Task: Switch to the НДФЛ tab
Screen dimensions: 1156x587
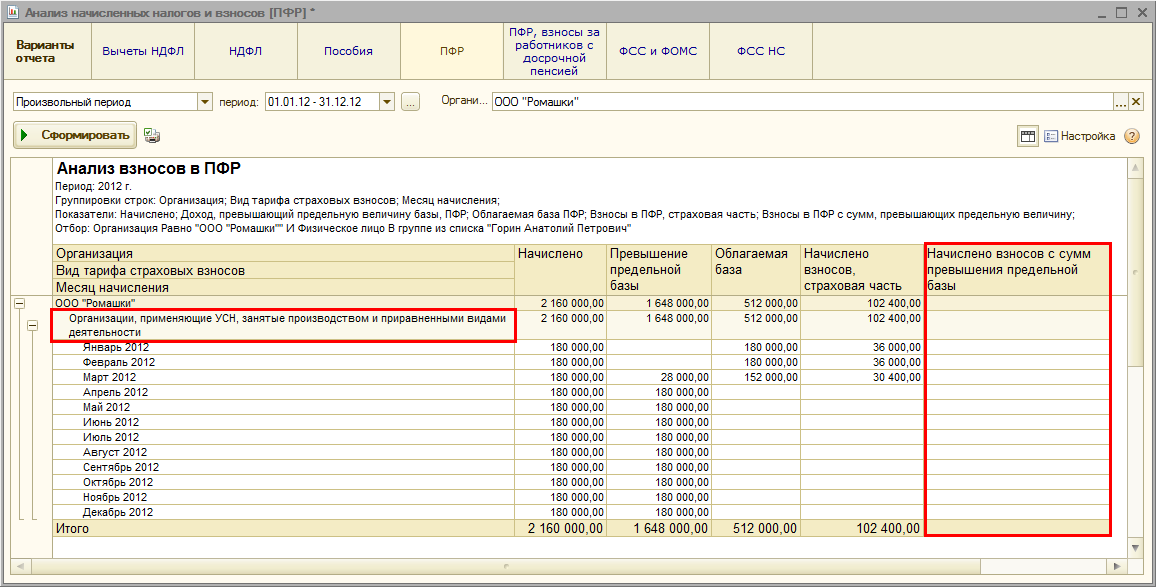Action: point(245,51)
